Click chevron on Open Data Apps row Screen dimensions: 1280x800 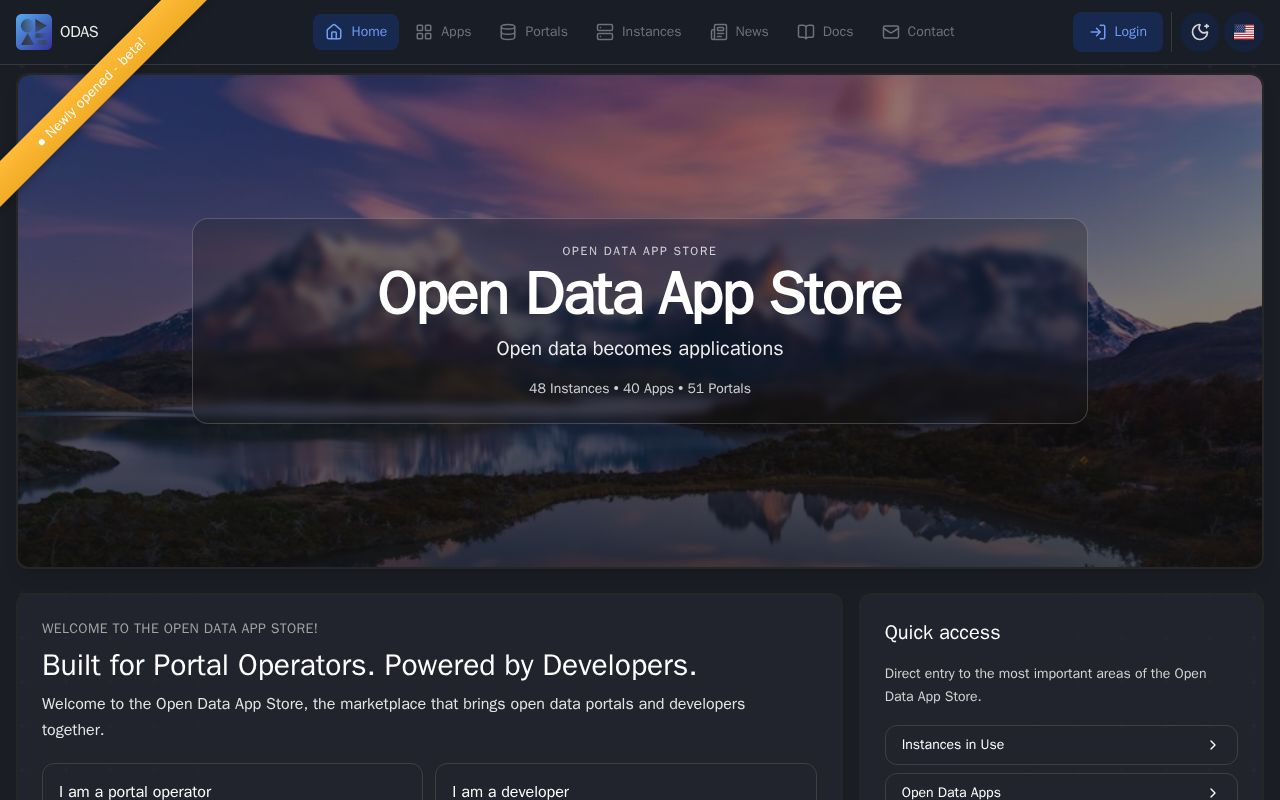tap(1212, 793)
